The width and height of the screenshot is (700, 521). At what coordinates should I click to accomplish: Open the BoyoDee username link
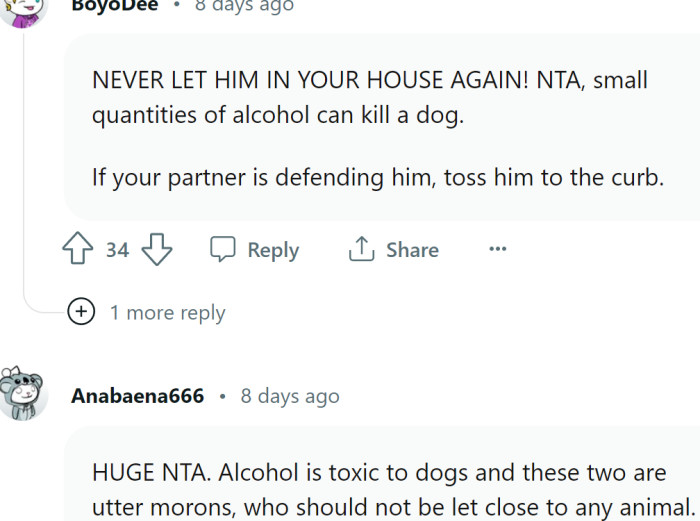114,5
